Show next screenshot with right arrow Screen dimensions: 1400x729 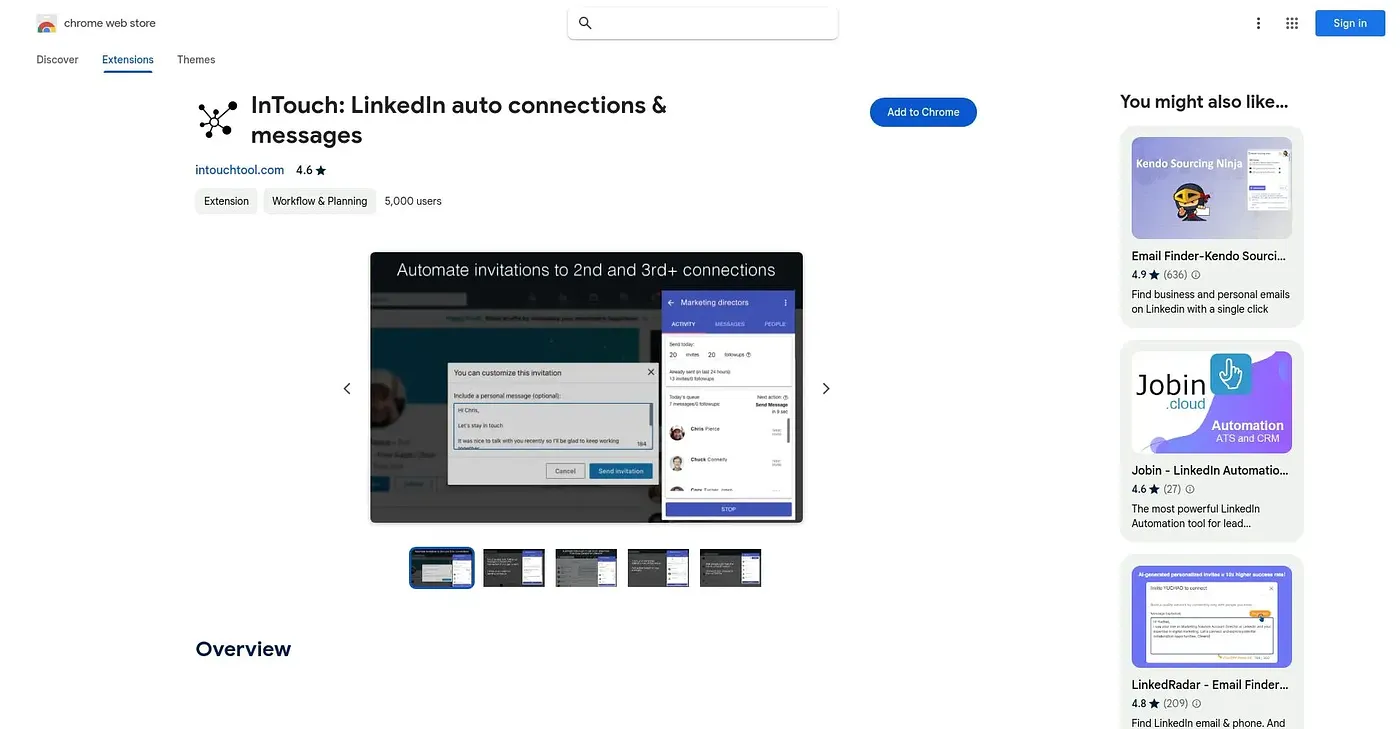(826, 388)
